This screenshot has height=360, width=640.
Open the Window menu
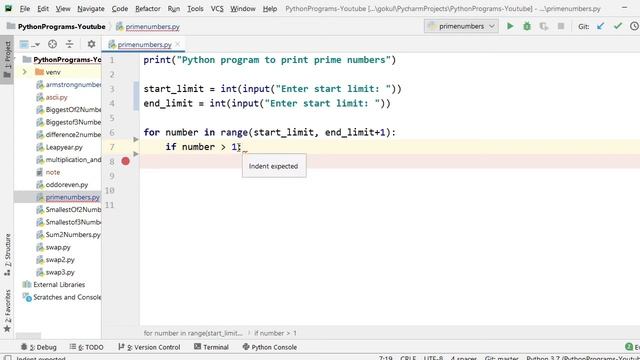coord(243,9)
